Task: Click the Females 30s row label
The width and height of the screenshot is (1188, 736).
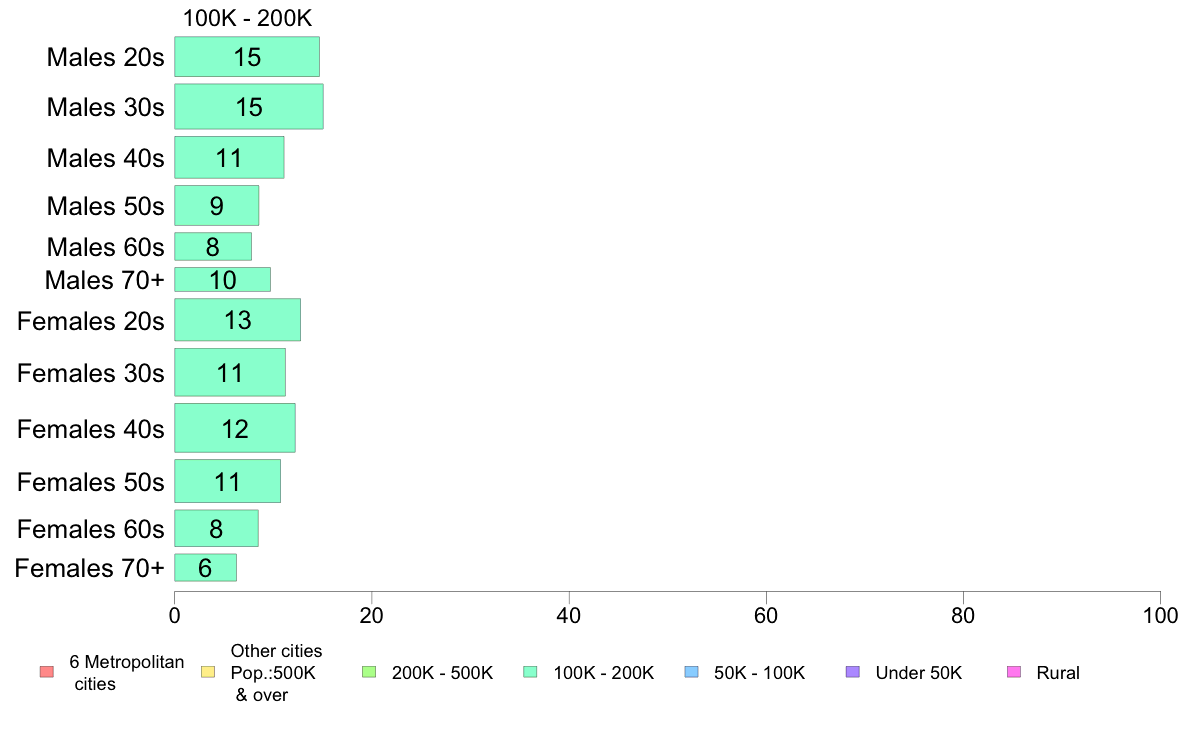Action: pyautogui.click(x=90, y=373)
